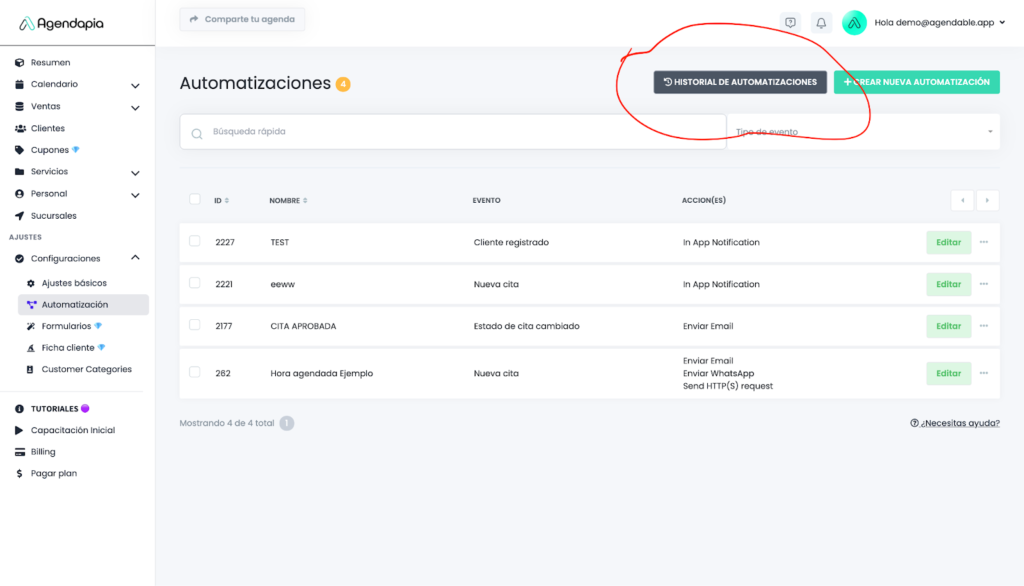
Task: Open three-dot menu for TEST row
Action: (984, 242)
